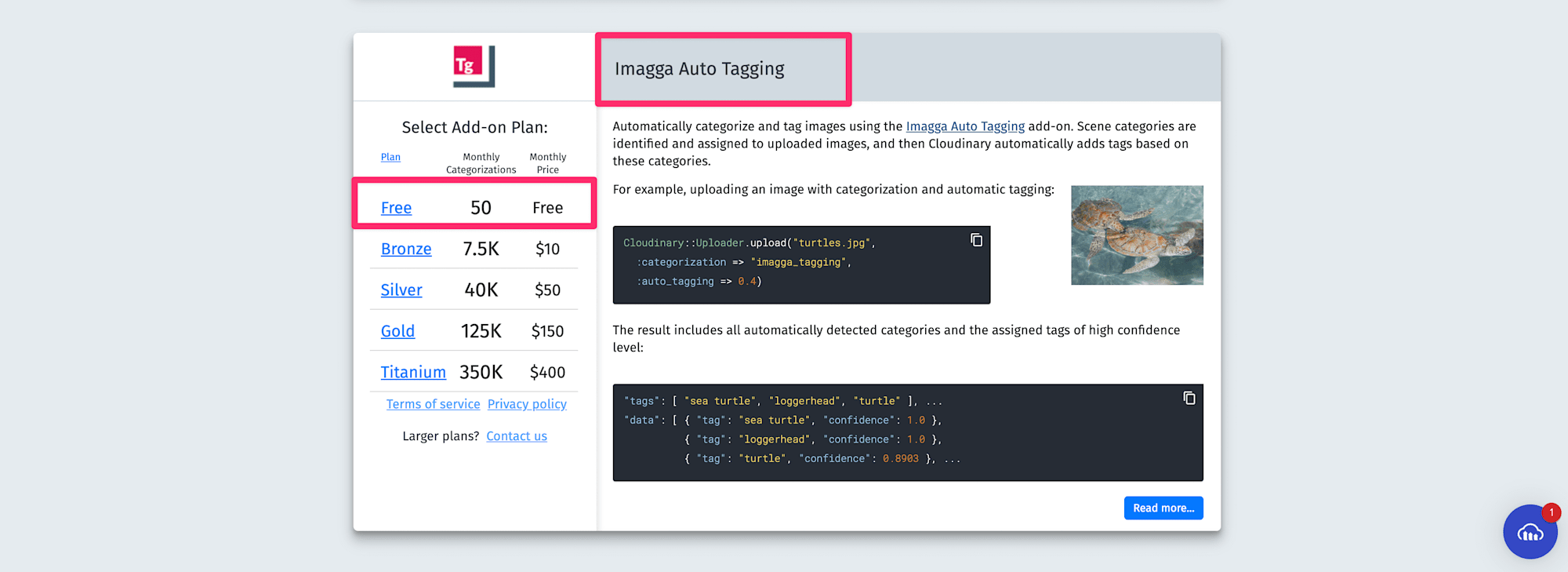Click the Imagga Tg logo icon
1568x572 pixels.
[474, 66]
